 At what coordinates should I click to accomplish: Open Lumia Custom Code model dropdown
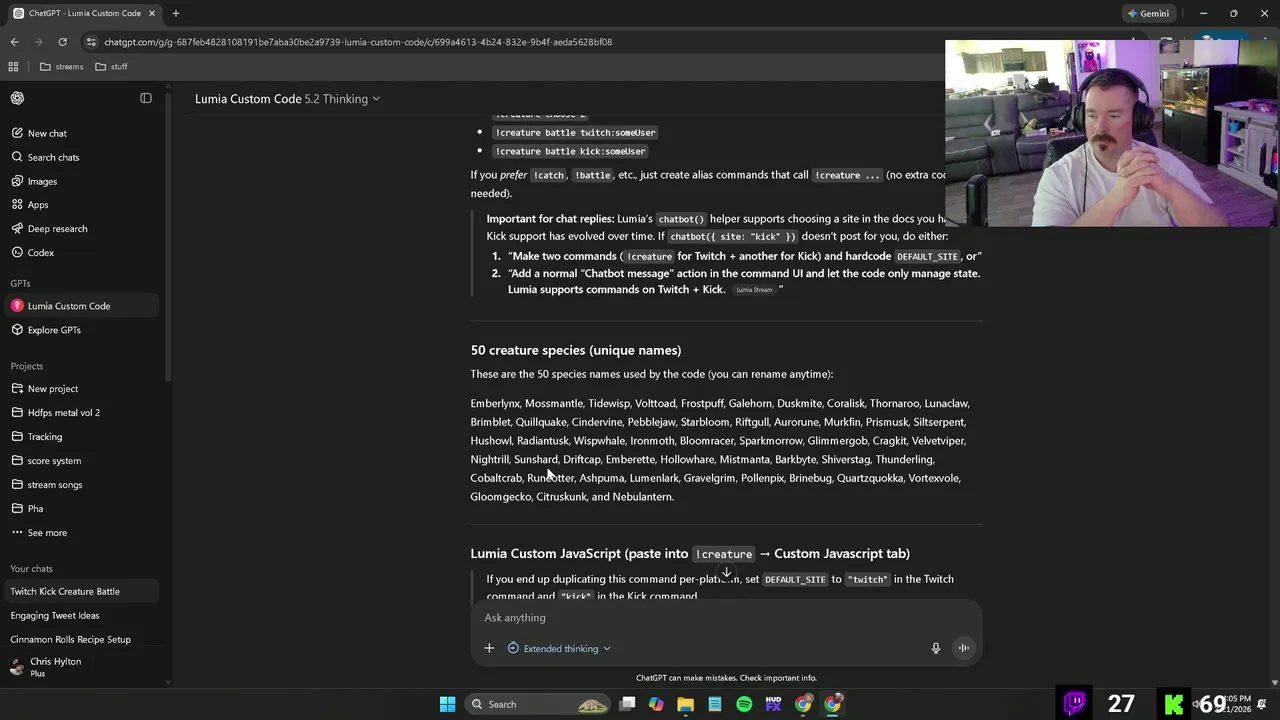[287, 99]
